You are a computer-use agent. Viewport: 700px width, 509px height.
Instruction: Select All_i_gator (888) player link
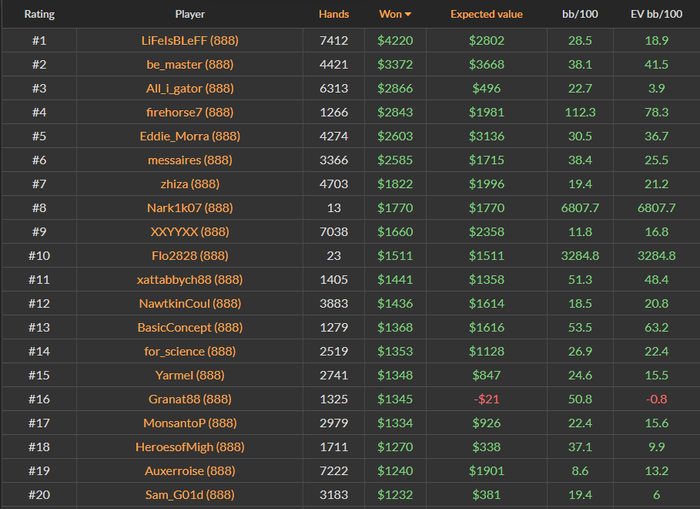point(189,88)
